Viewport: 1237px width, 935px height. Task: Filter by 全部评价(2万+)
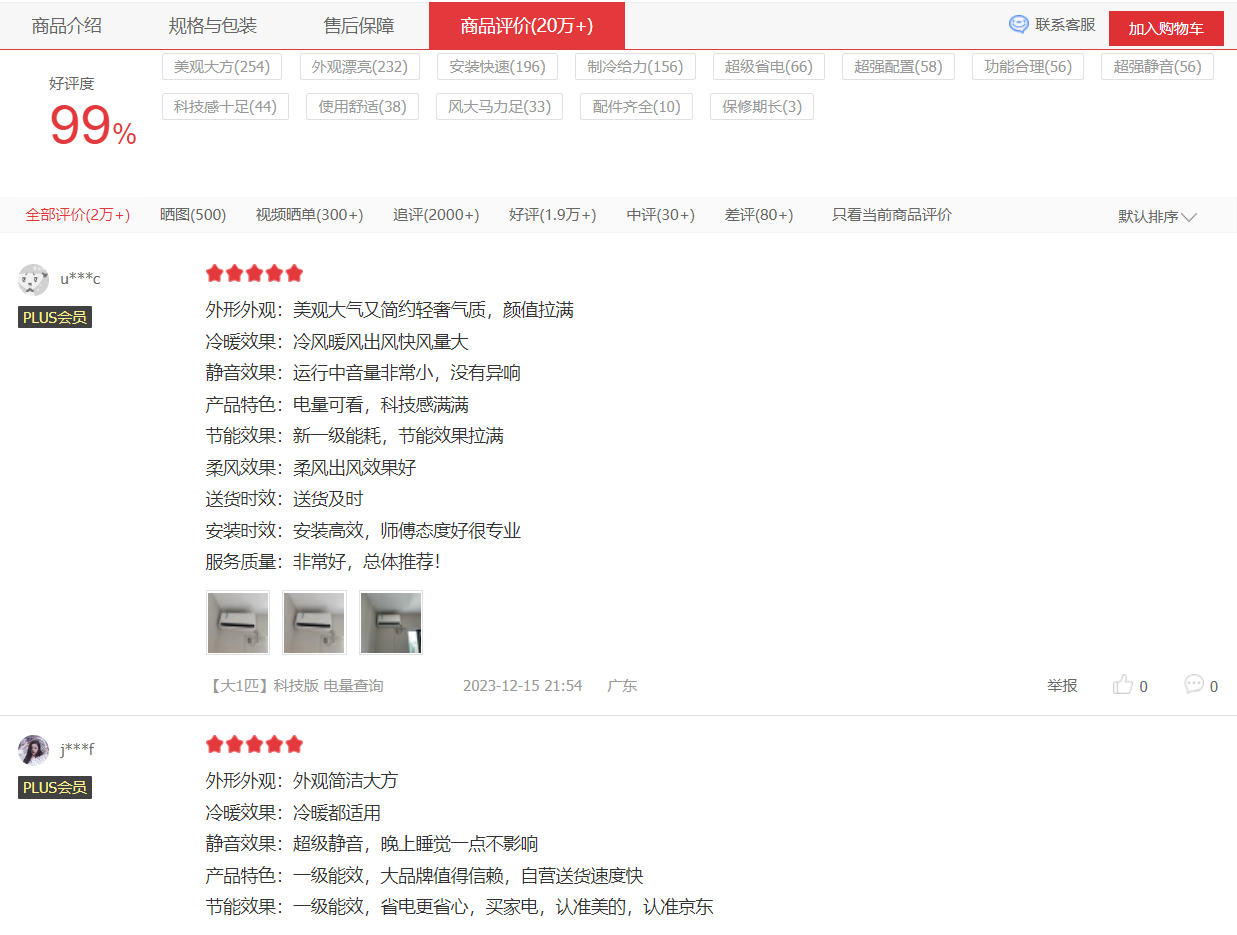point(78,215)
